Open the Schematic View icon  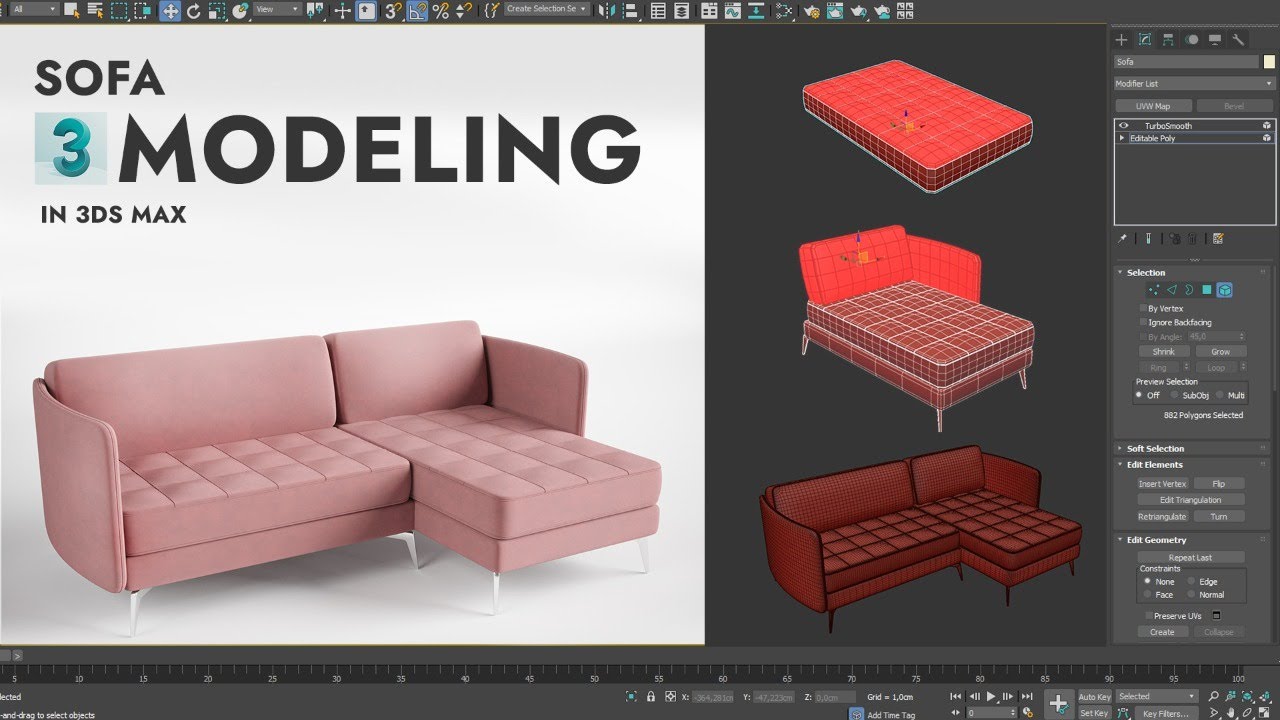pyautogui.click(x=784, y=11)
